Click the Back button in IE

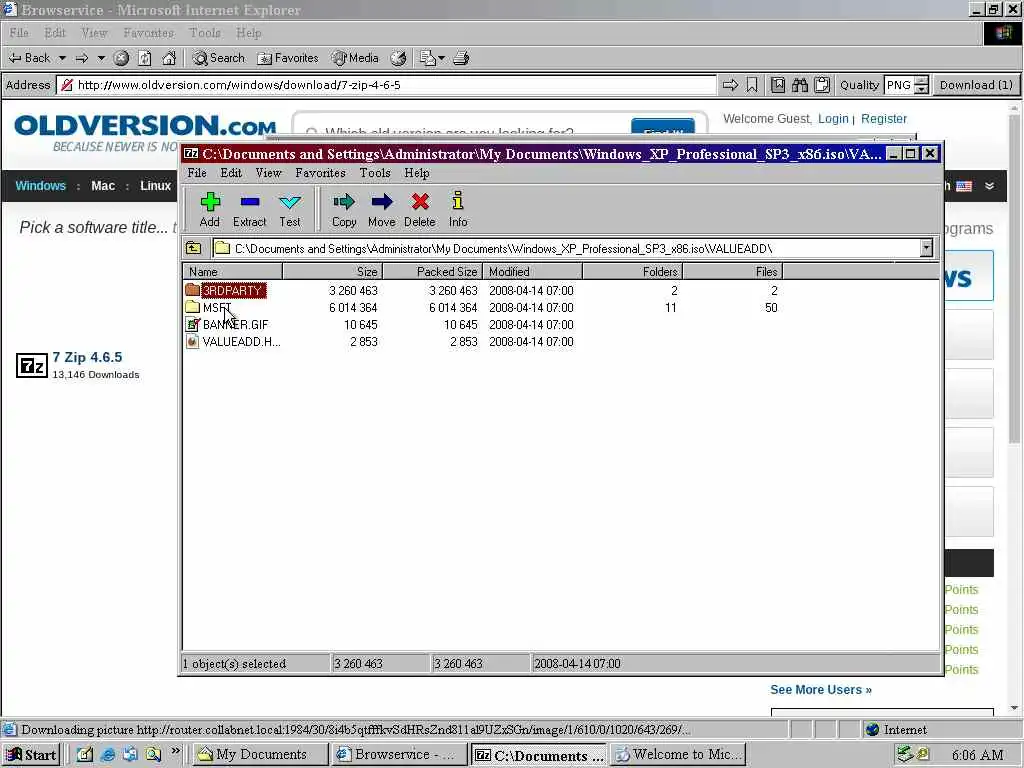coord(29,58)
